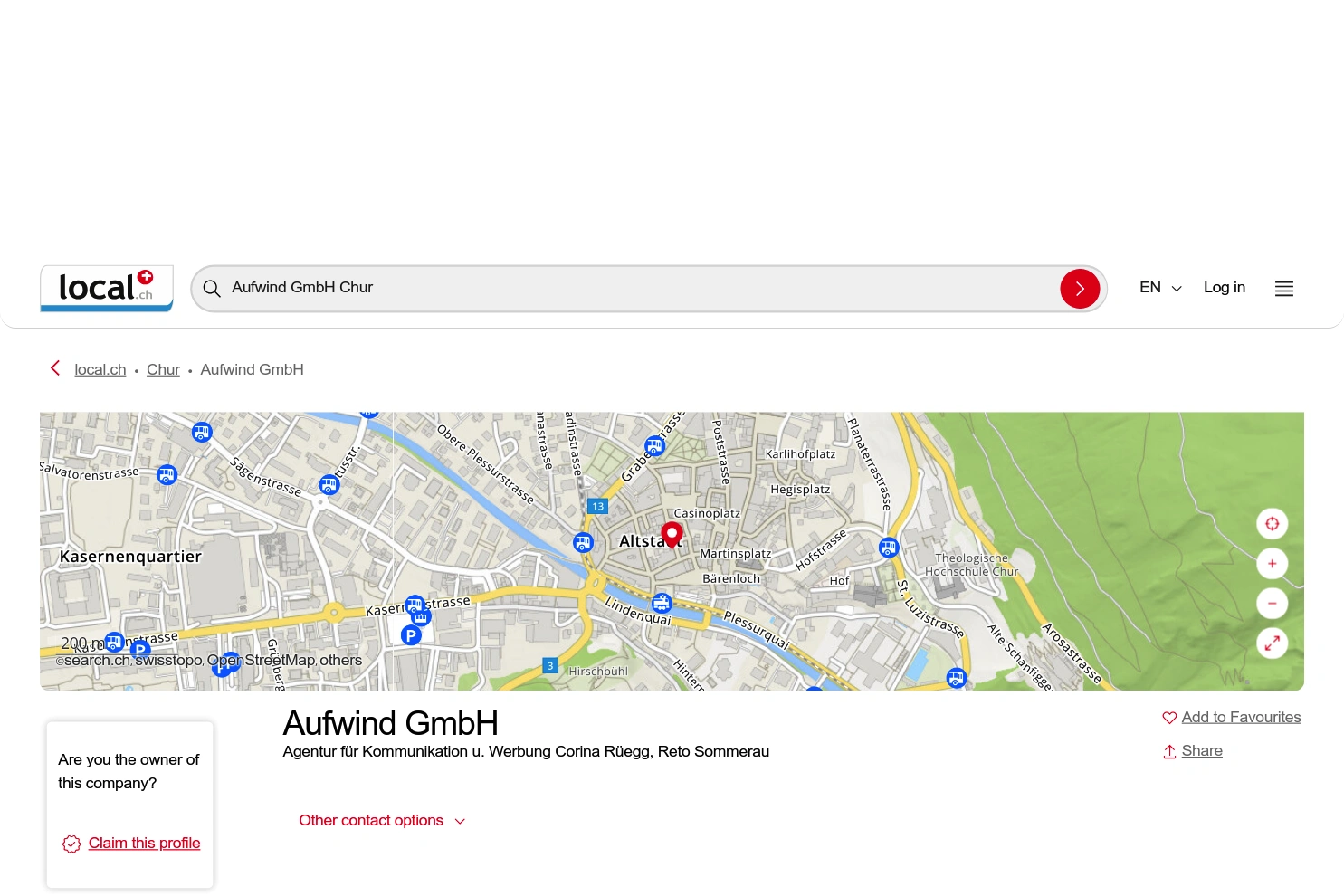The image size is (1344, 896).
Task: Open the hamburger navigation menu
Action: click(x=1283, y=288)
